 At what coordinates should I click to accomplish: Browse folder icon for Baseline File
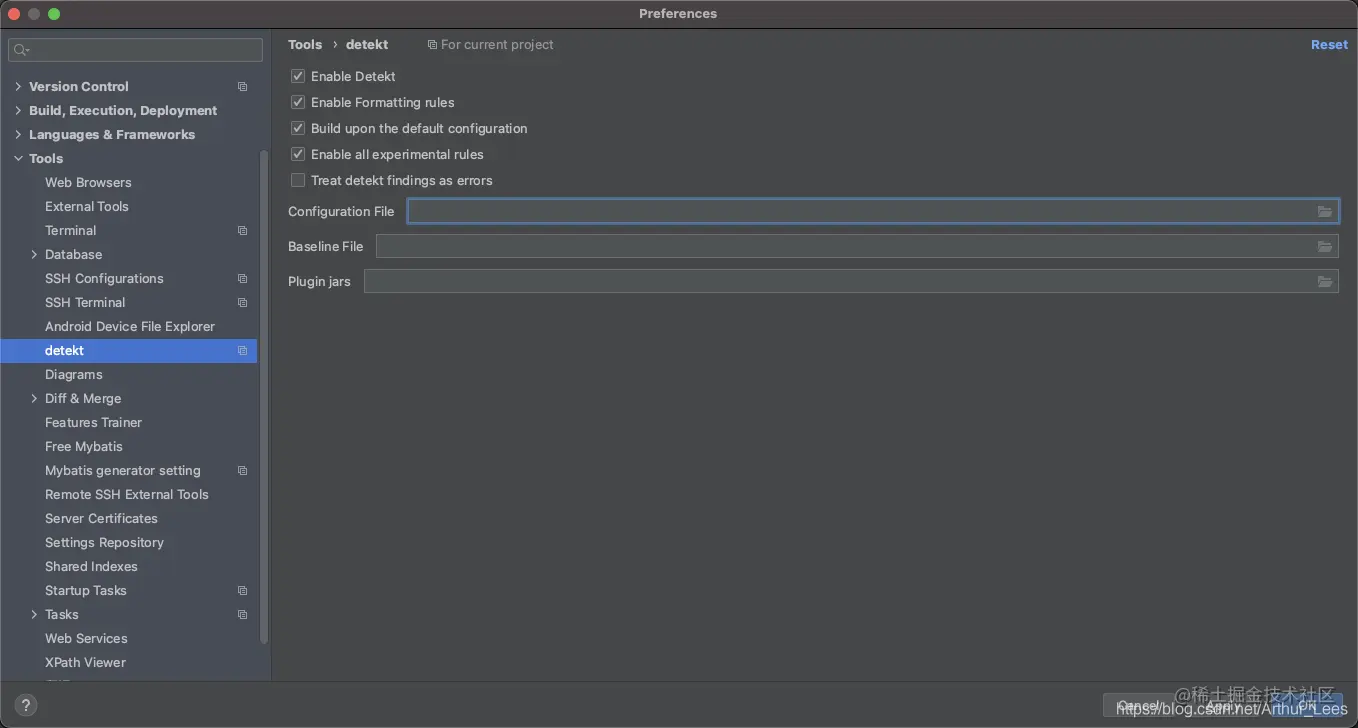(x=1325, y=246)
